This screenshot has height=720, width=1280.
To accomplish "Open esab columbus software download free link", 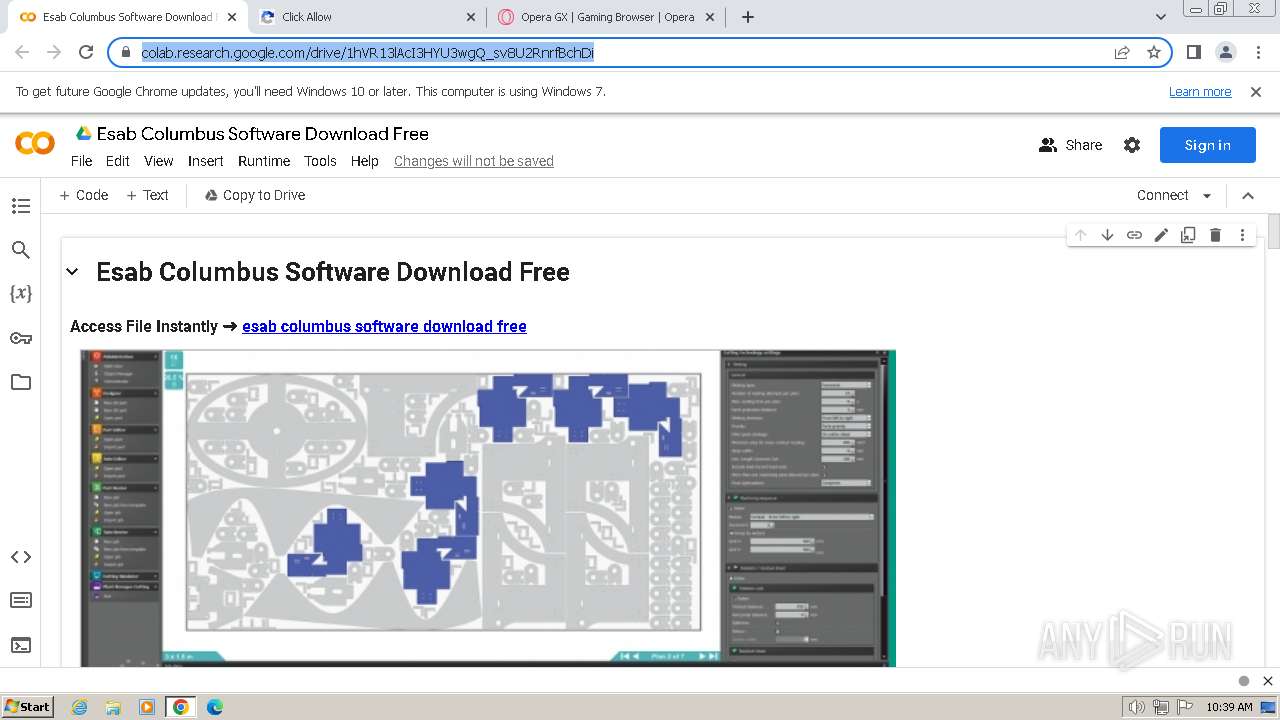I will (384, 326).
